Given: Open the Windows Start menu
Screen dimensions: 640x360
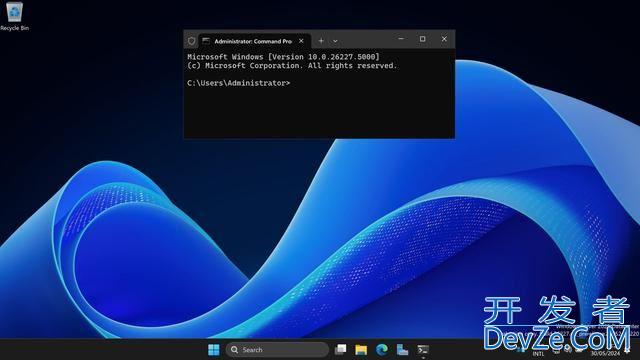Looking at the screenshot, I should pyautogui.click(x=213, y=350).
